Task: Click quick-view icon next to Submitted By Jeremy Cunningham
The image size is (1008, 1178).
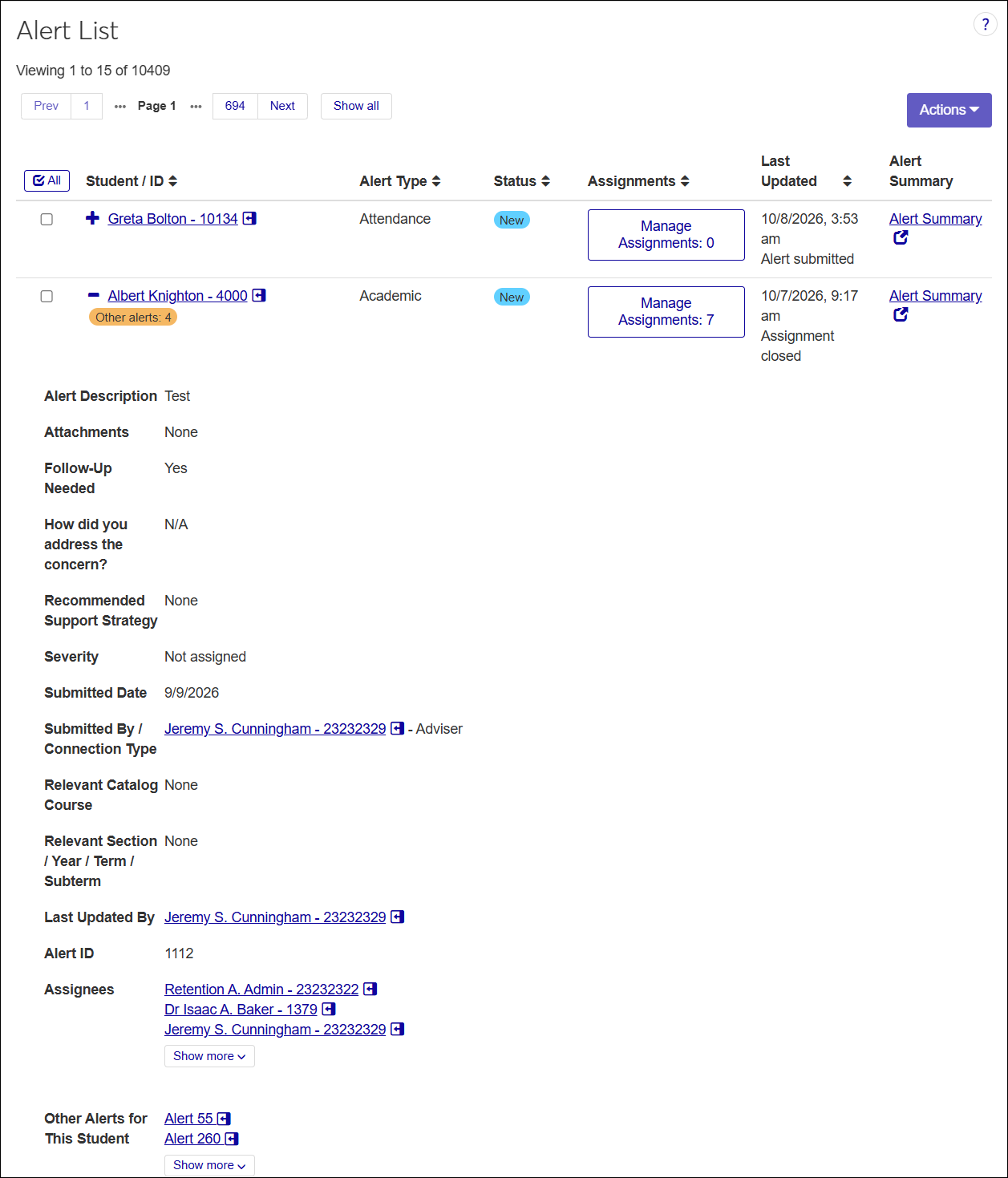Action: pyautogui.click(x=397, y=728)
